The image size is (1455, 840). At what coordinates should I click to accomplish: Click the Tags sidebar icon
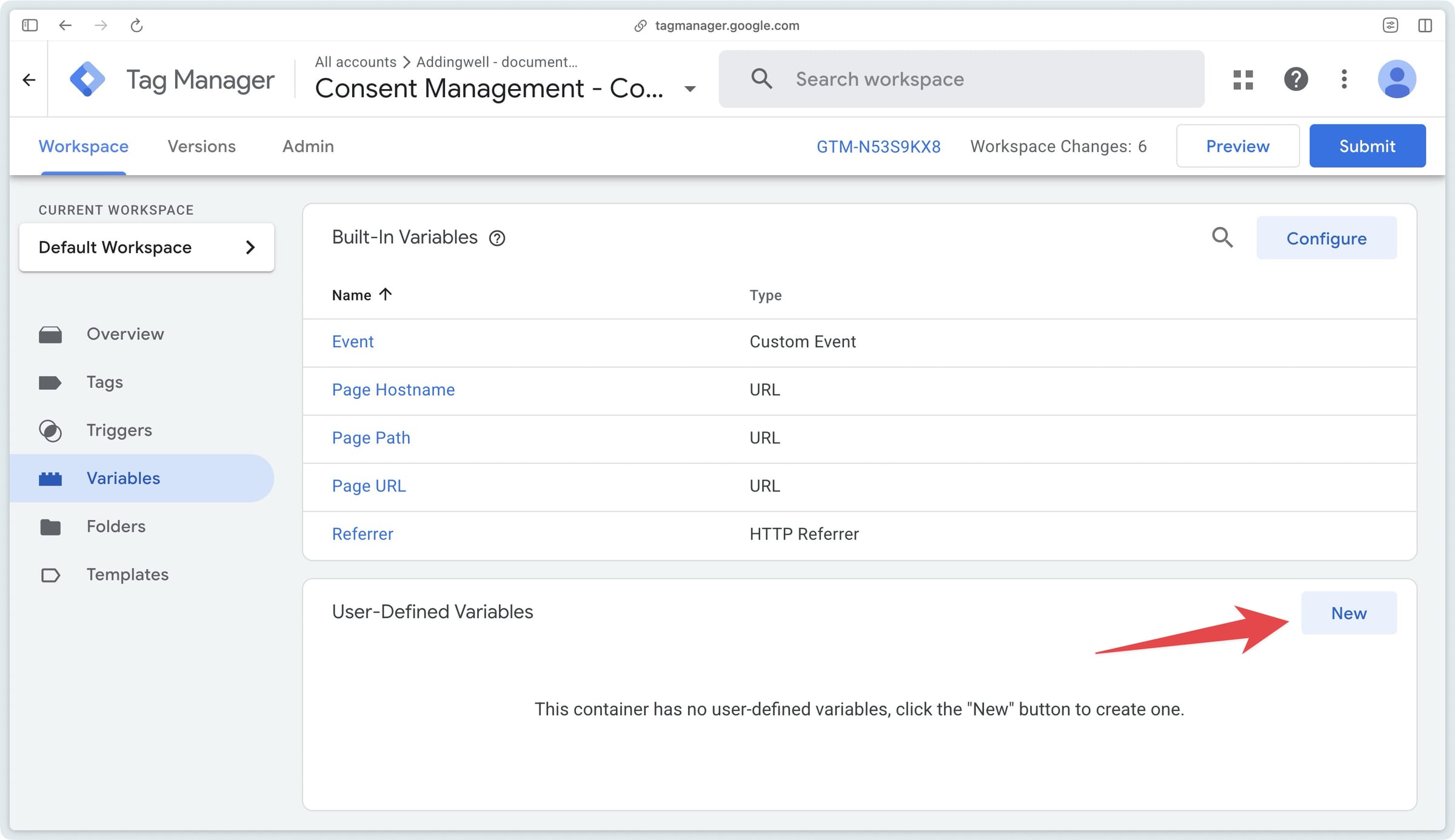tap(50, 382)
